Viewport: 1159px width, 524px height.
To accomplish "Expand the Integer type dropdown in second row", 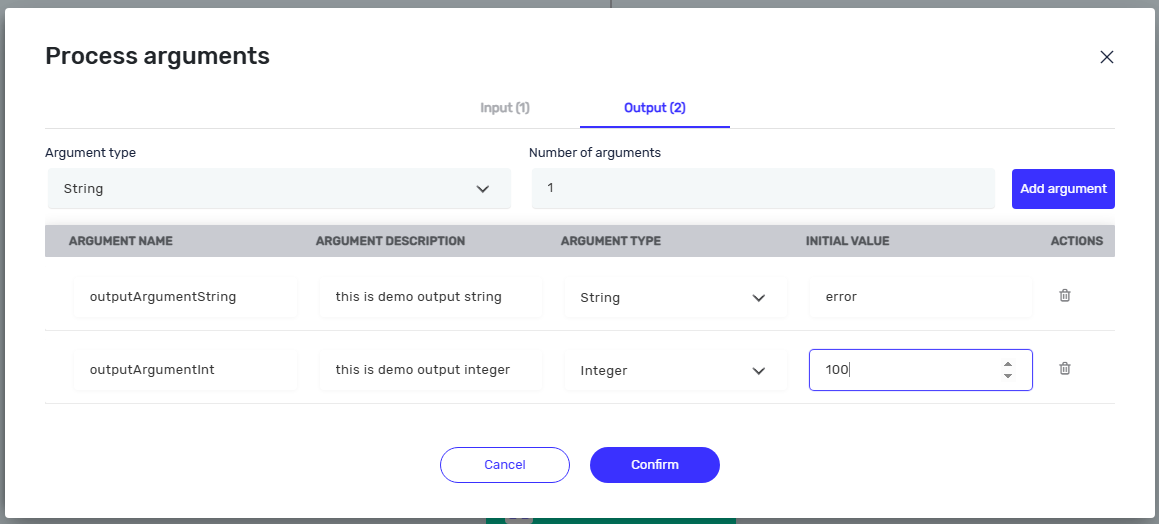I will click(x=676, y=370).
